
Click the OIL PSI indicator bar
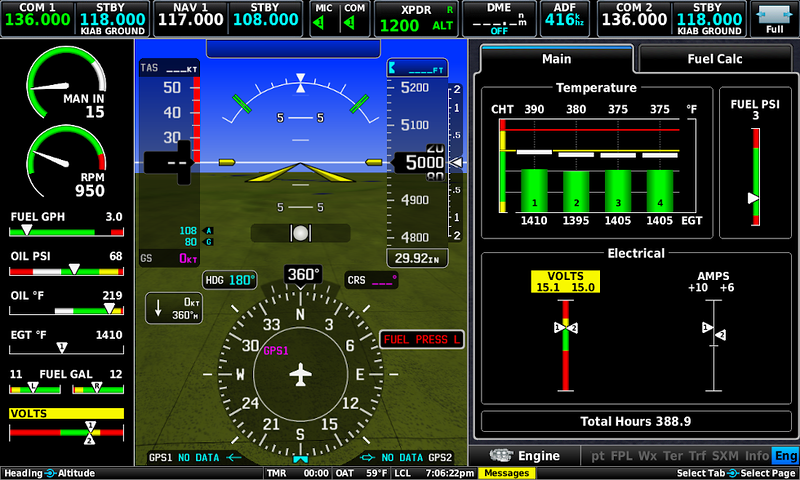(66, 270)
